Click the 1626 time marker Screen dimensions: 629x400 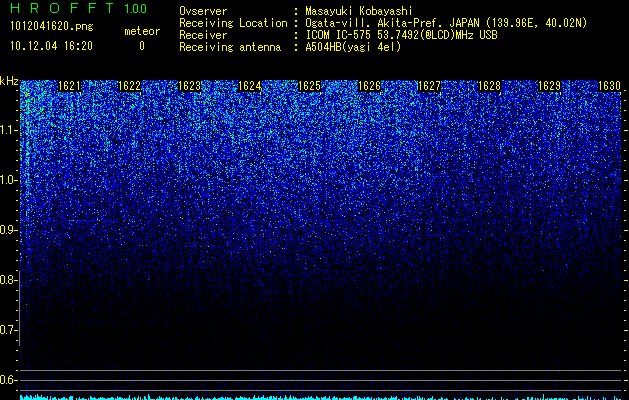(369, 86)
